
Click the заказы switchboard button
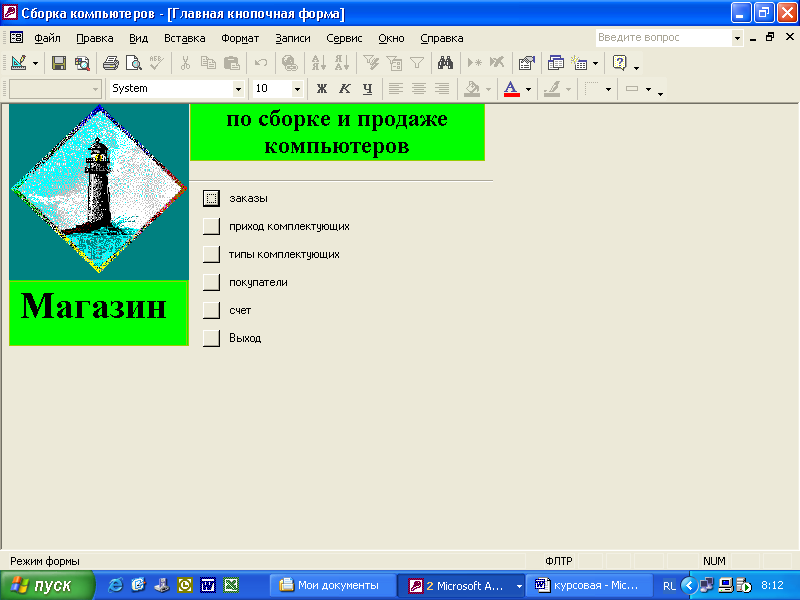211,198
